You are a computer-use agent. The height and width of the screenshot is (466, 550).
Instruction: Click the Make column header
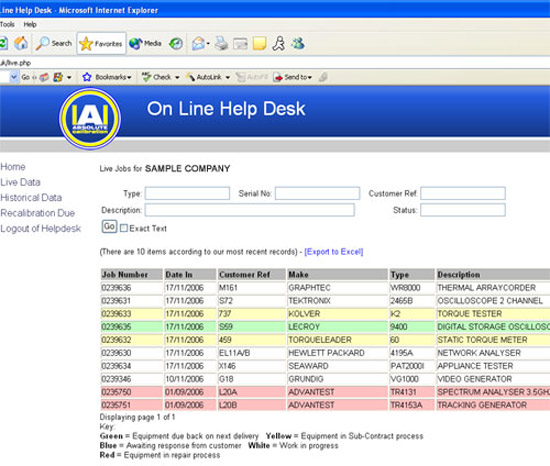click(337, 275)
